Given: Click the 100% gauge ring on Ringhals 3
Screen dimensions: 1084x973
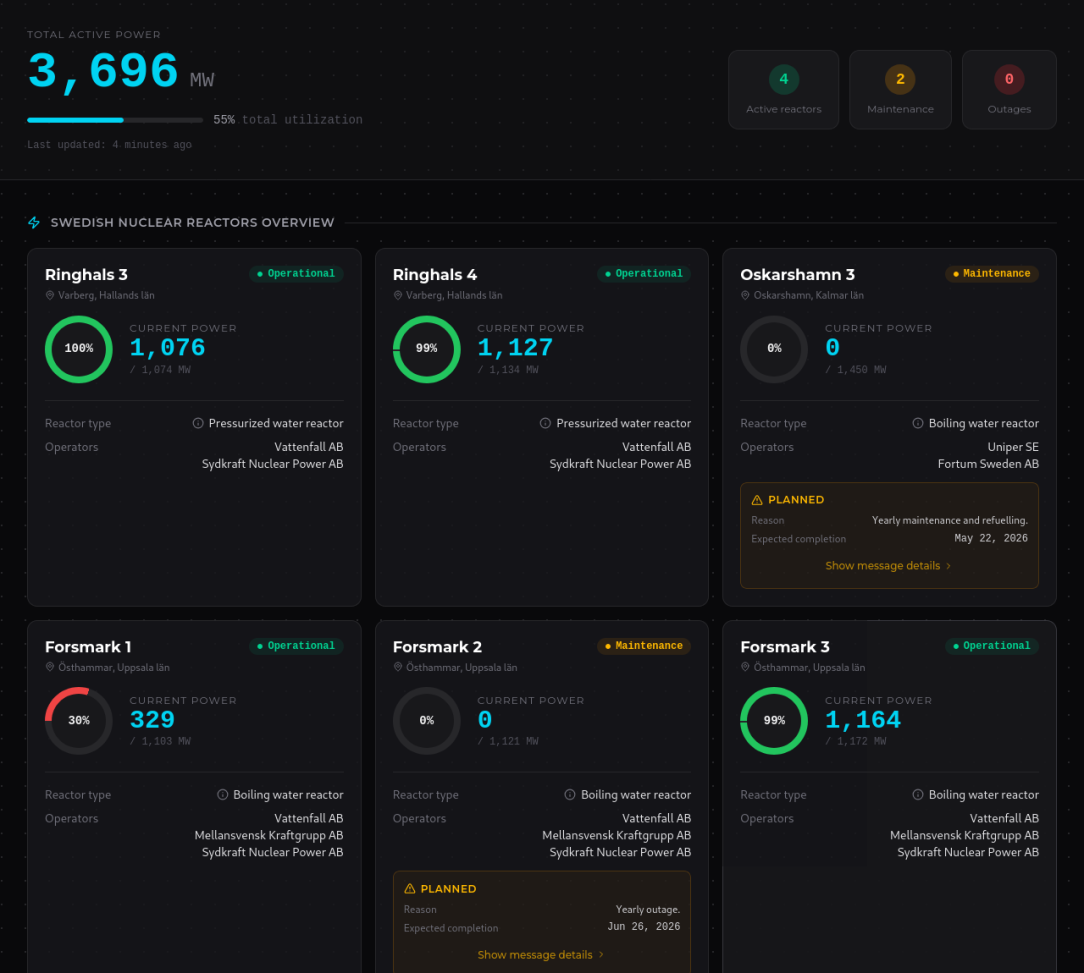Looking at the screenshot, I should pyautogui.click(x=79, y=349).
